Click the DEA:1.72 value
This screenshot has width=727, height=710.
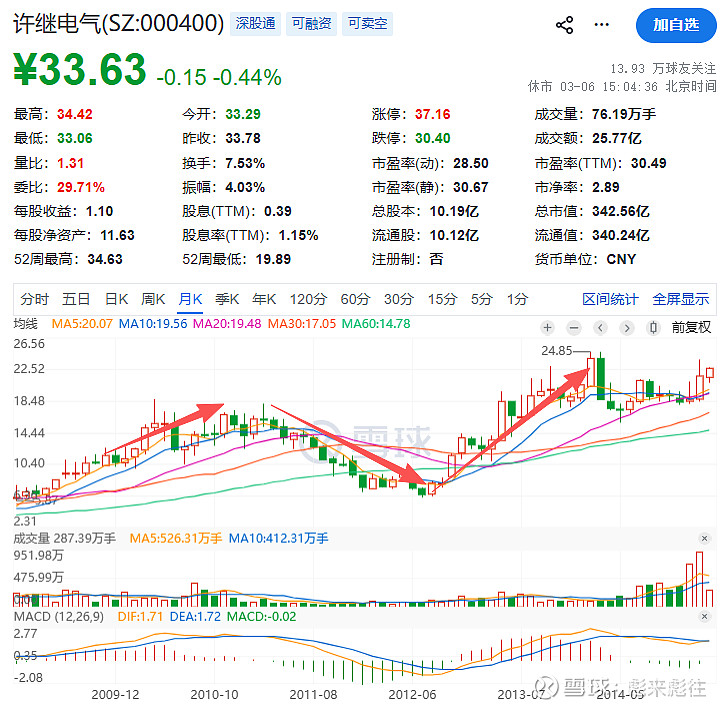pyautogui.click(x=195, y=616)
